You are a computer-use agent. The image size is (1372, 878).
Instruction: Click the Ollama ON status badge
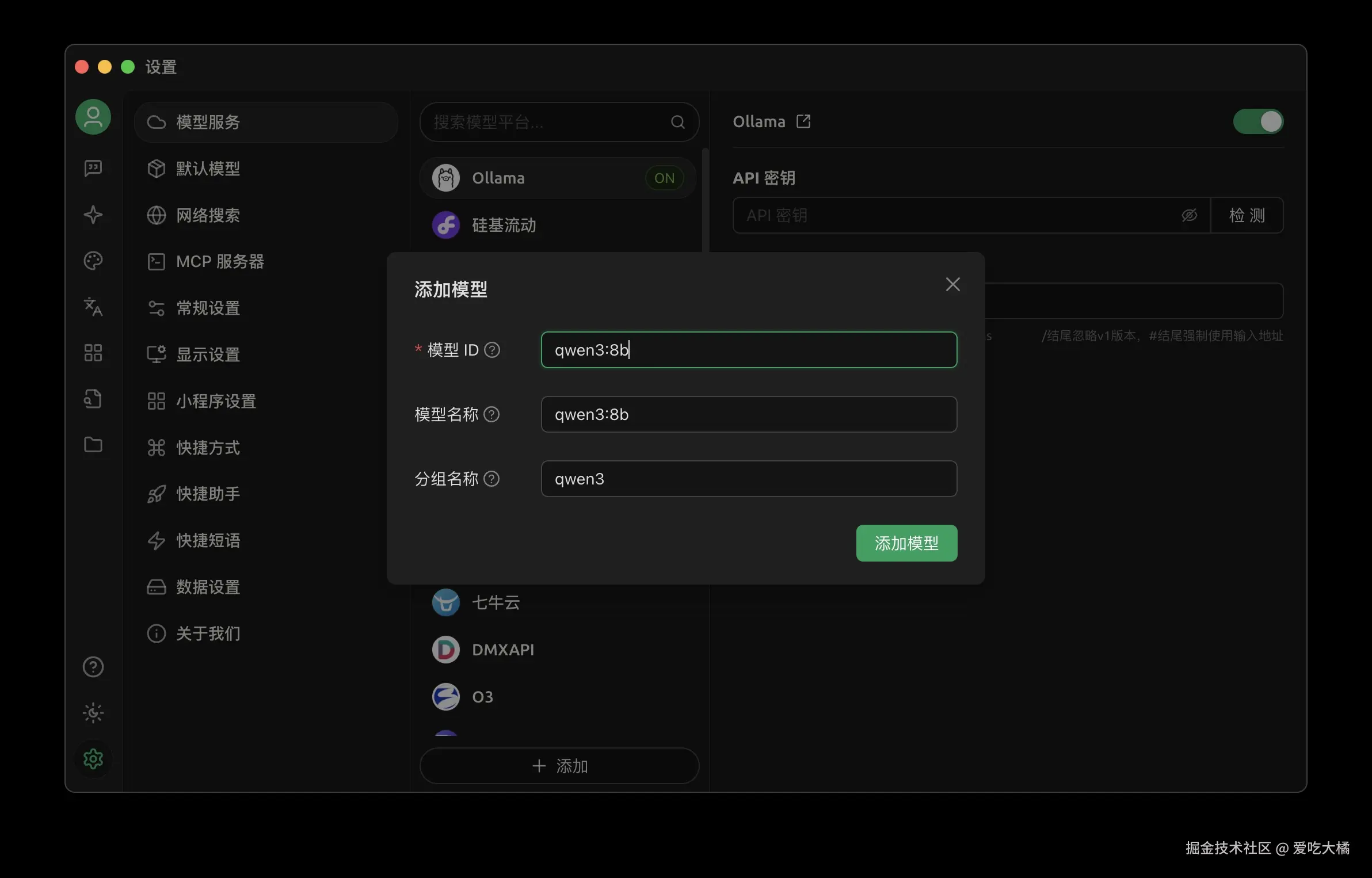pos(664,178)
